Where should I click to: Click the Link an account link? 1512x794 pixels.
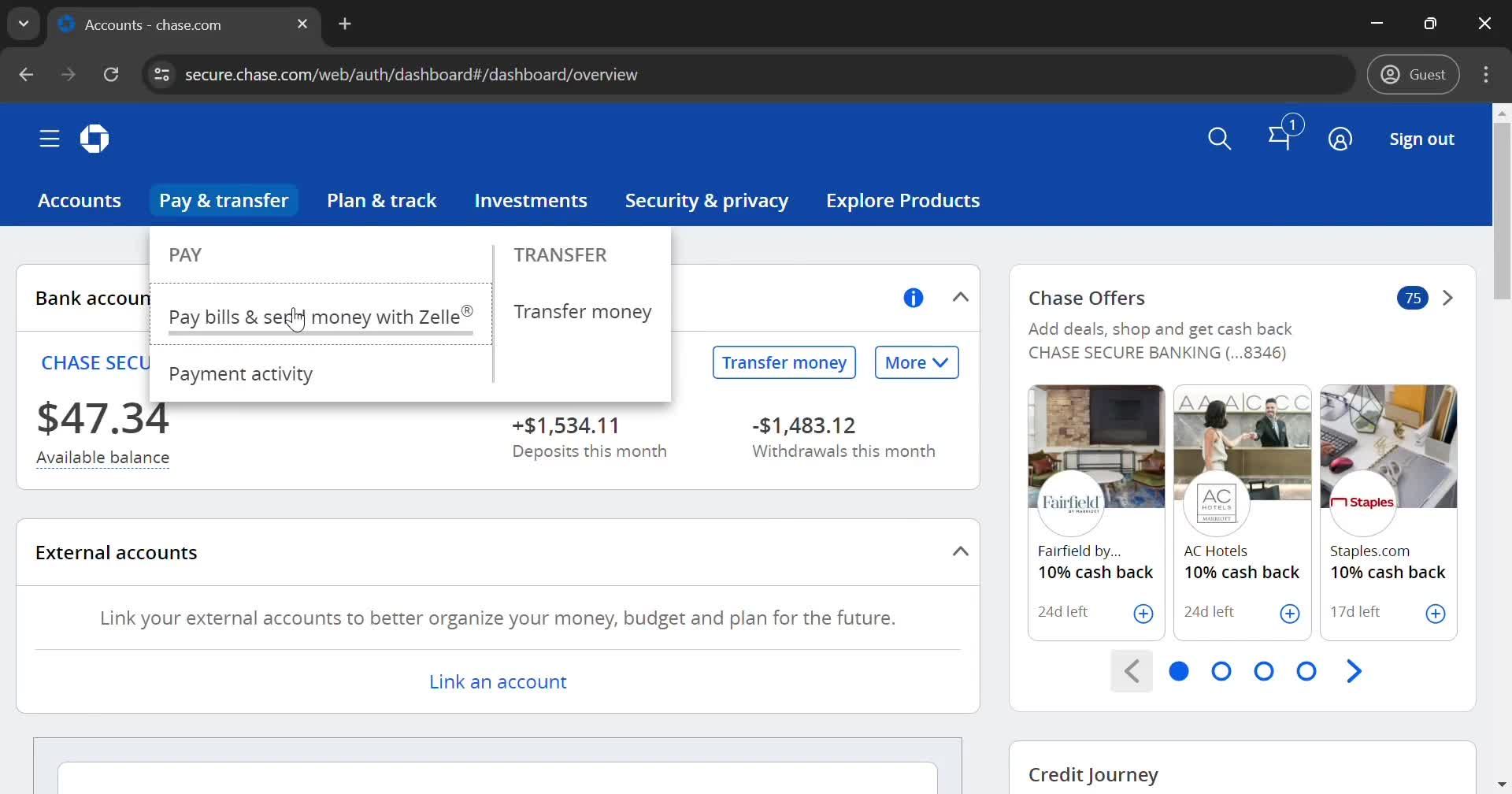coord(498,681)
